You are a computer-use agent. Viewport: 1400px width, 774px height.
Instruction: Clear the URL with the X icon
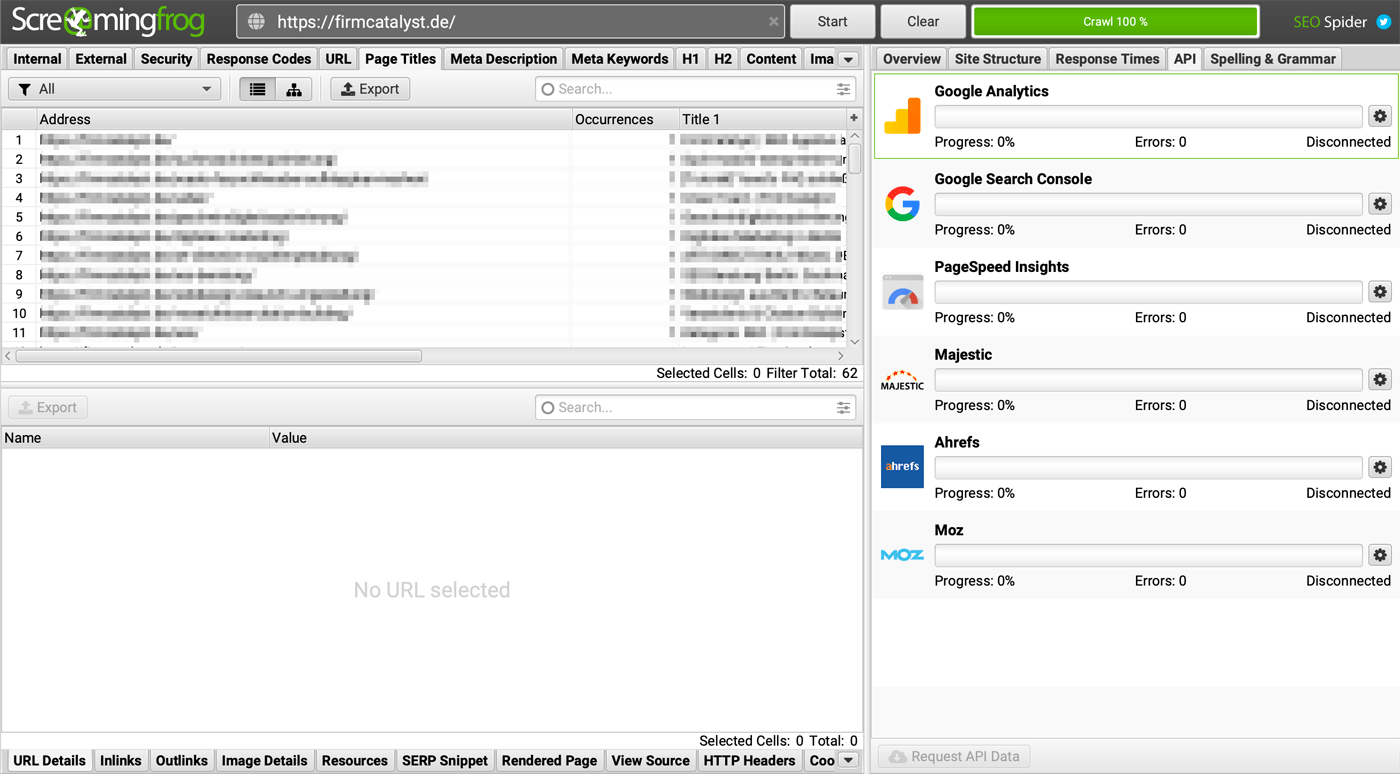click(x=773, y=22)
